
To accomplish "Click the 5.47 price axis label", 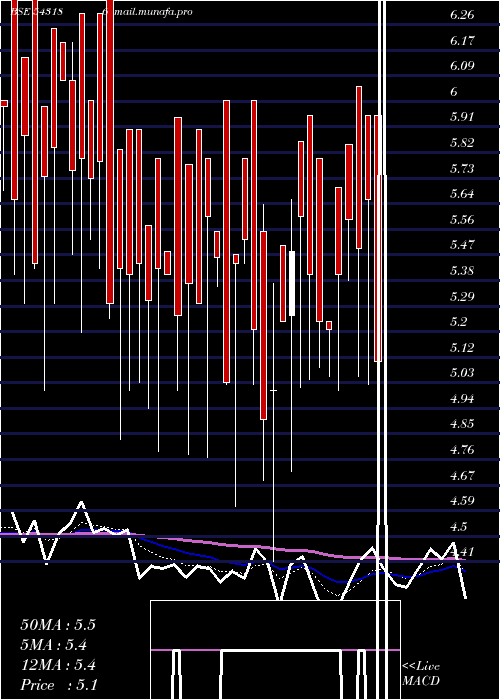I will [462, 245].
